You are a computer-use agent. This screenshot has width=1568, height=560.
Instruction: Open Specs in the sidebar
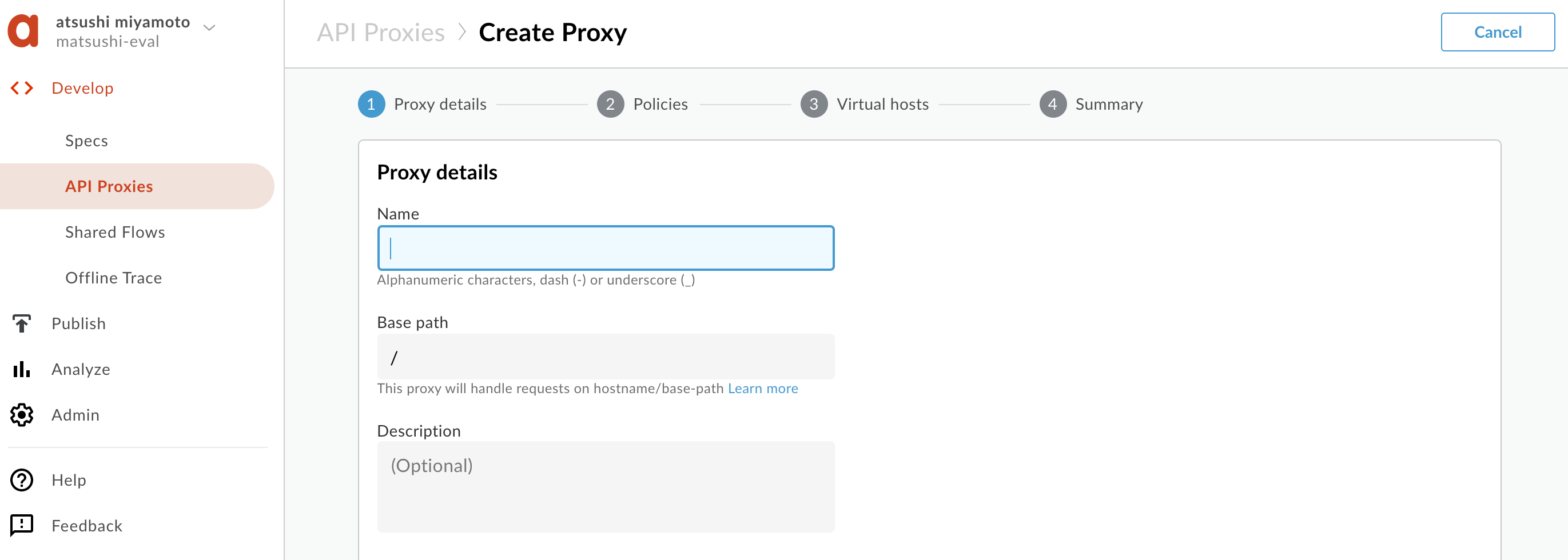[86, 141]
